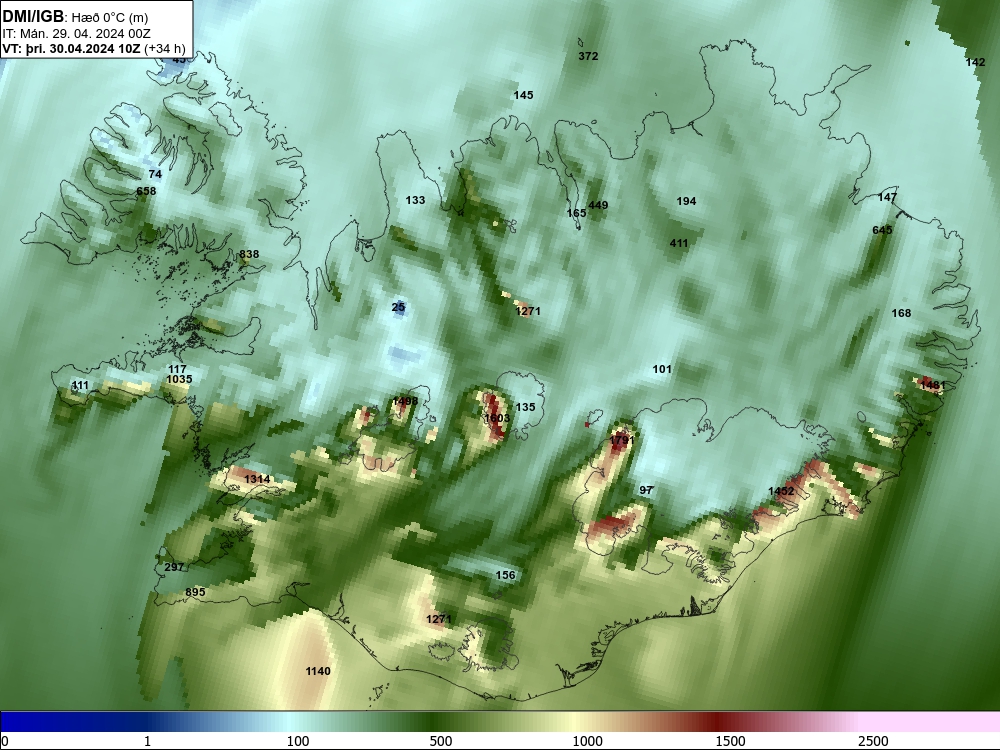Click the map value 25 on the blue pixel

pos(398,307)
